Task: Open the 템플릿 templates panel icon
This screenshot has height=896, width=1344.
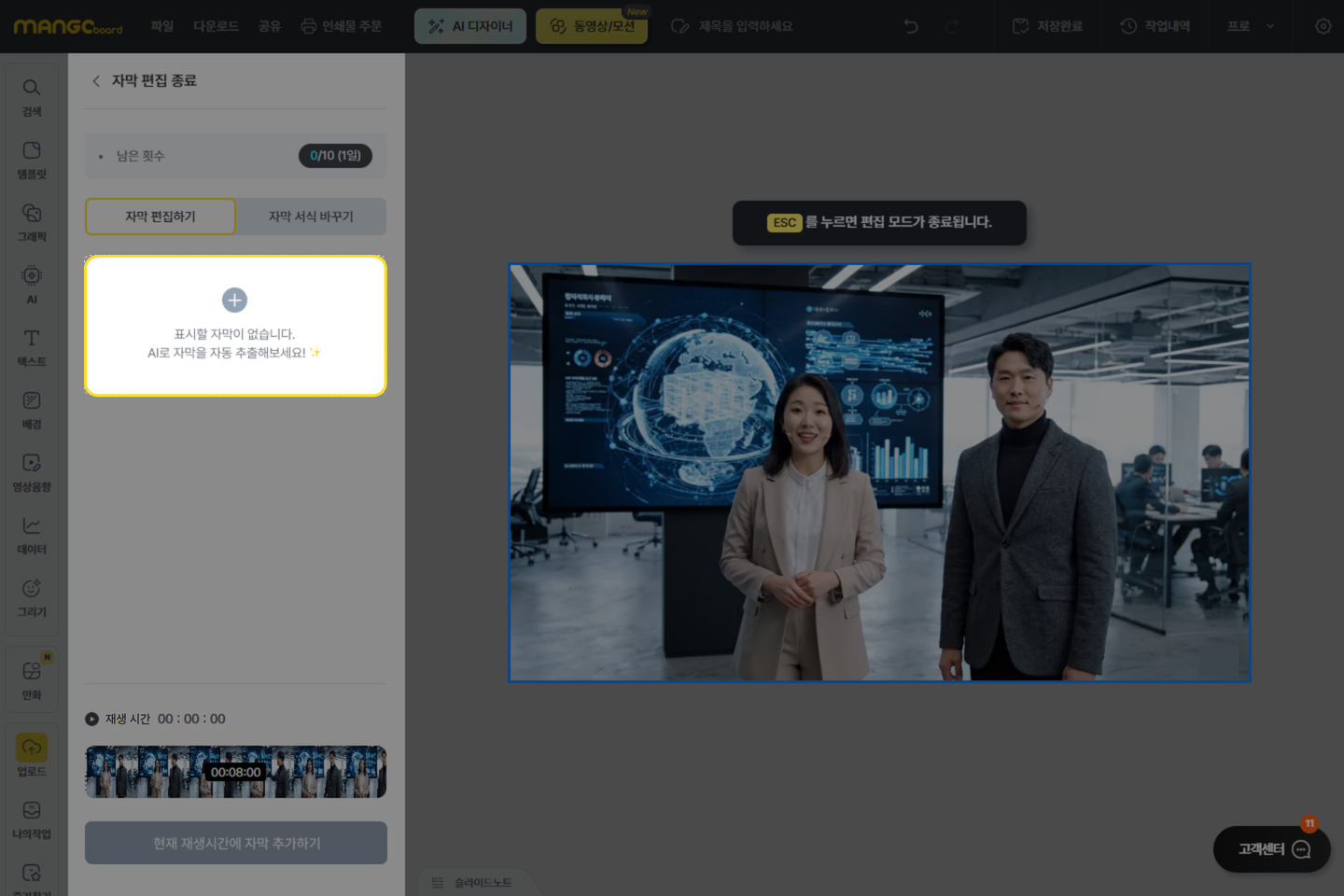Action: tap(32, 159)
